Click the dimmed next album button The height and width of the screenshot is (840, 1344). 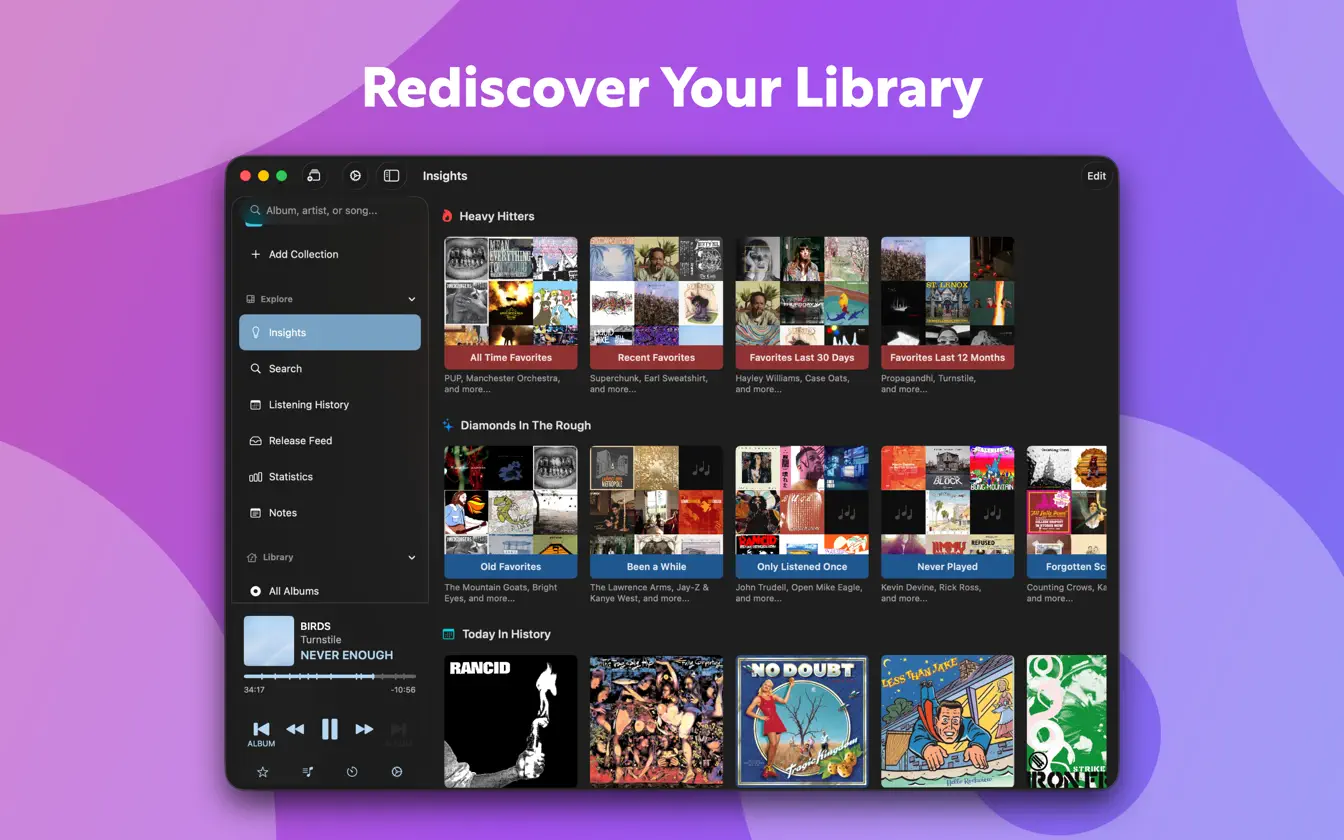[x=398, y=733]
